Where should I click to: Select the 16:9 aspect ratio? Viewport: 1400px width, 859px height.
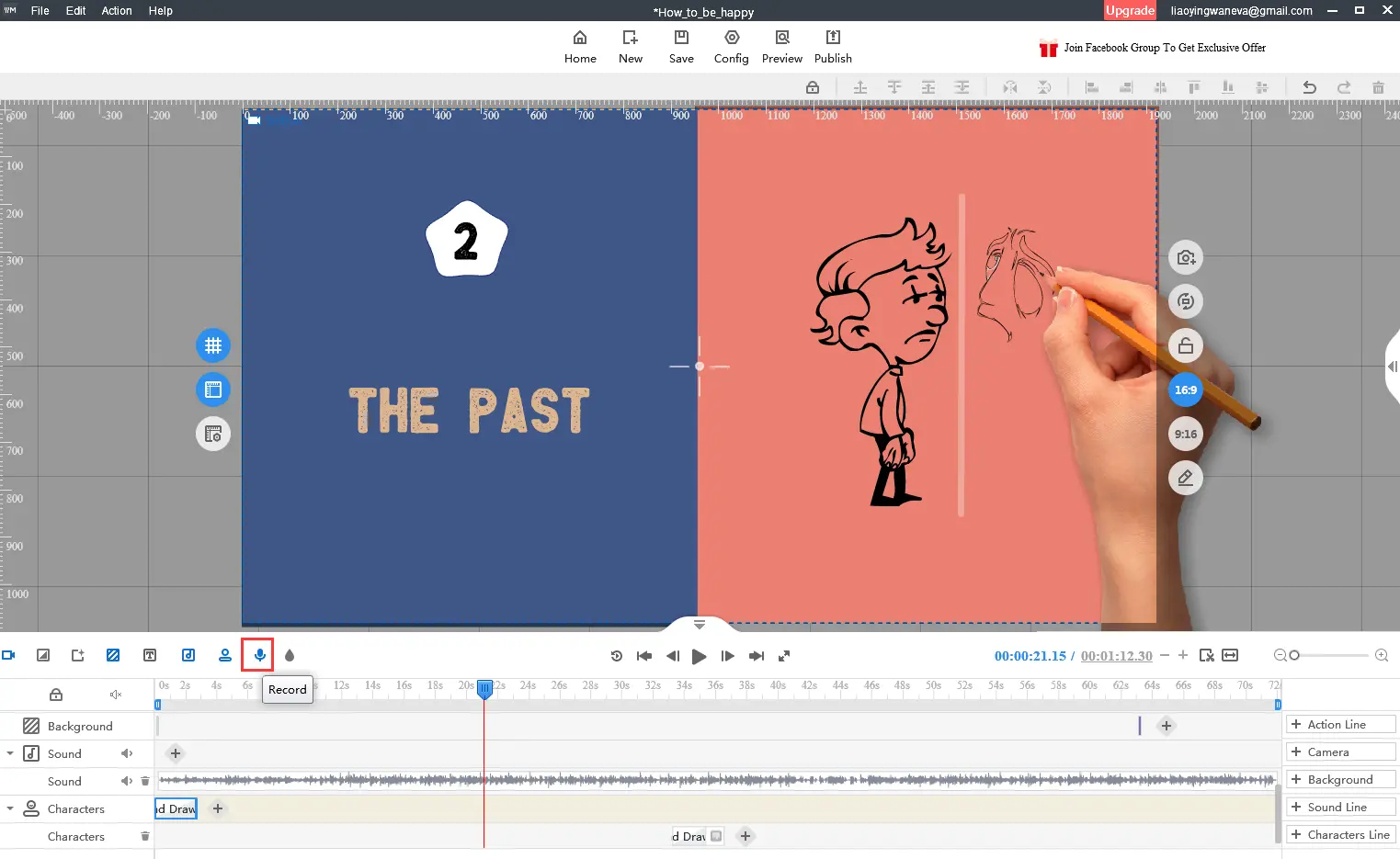[x=1186, y=390]
